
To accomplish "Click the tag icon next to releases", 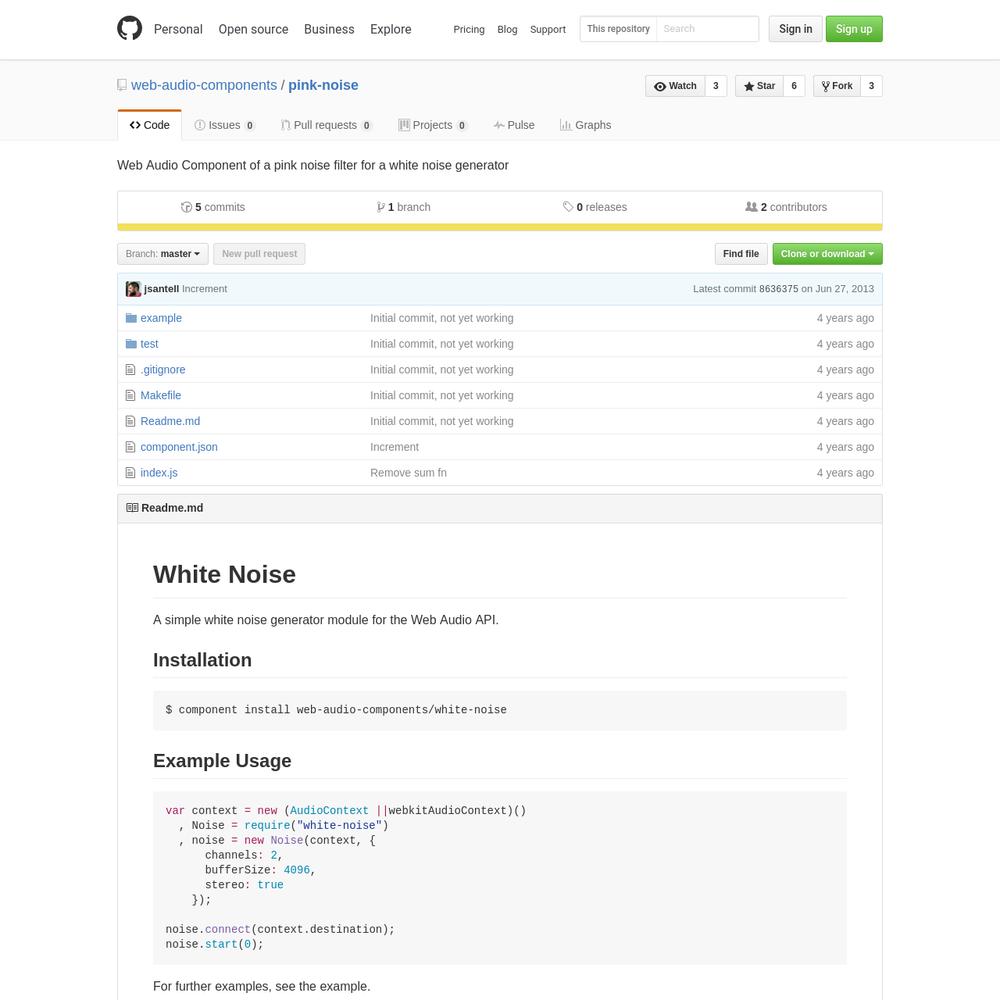I will pyautogui.click(x=568, y=207).
